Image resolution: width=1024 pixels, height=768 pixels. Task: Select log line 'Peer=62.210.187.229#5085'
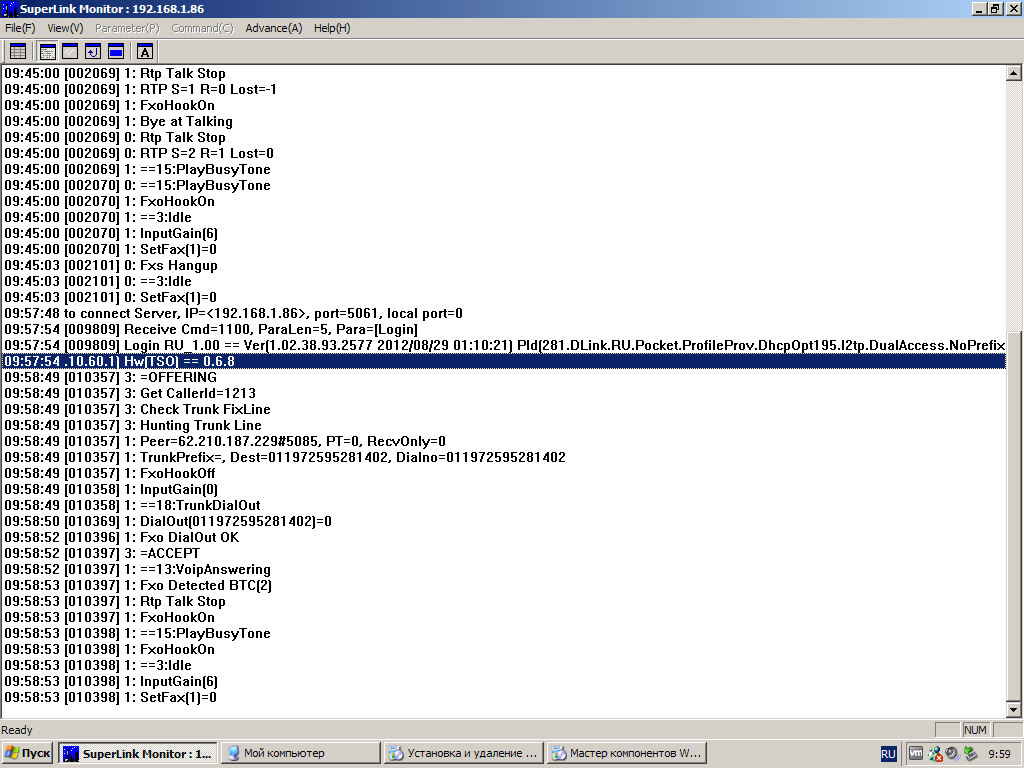(x=504, y=441)
